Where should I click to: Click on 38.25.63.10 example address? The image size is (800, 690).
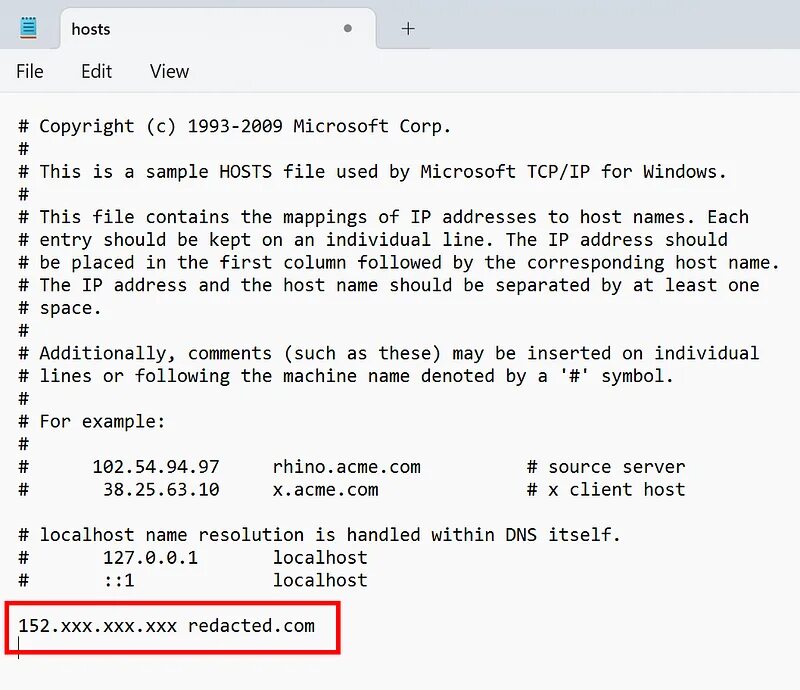[161, 490]
